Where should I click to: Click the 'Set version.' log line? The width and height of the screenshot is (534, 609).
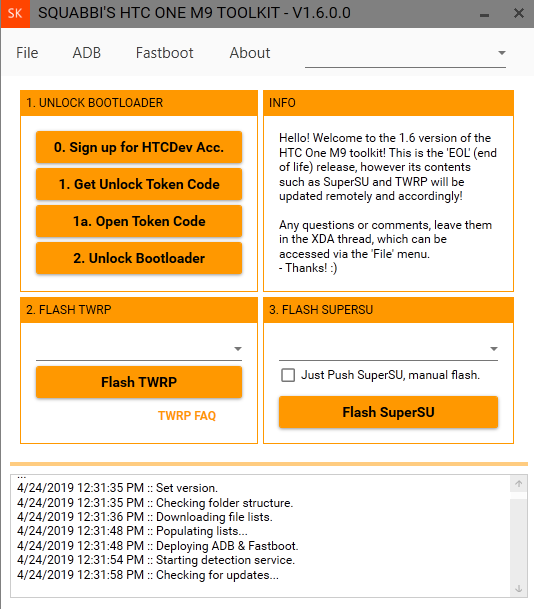pyautogui.click(x=117, y=488)
